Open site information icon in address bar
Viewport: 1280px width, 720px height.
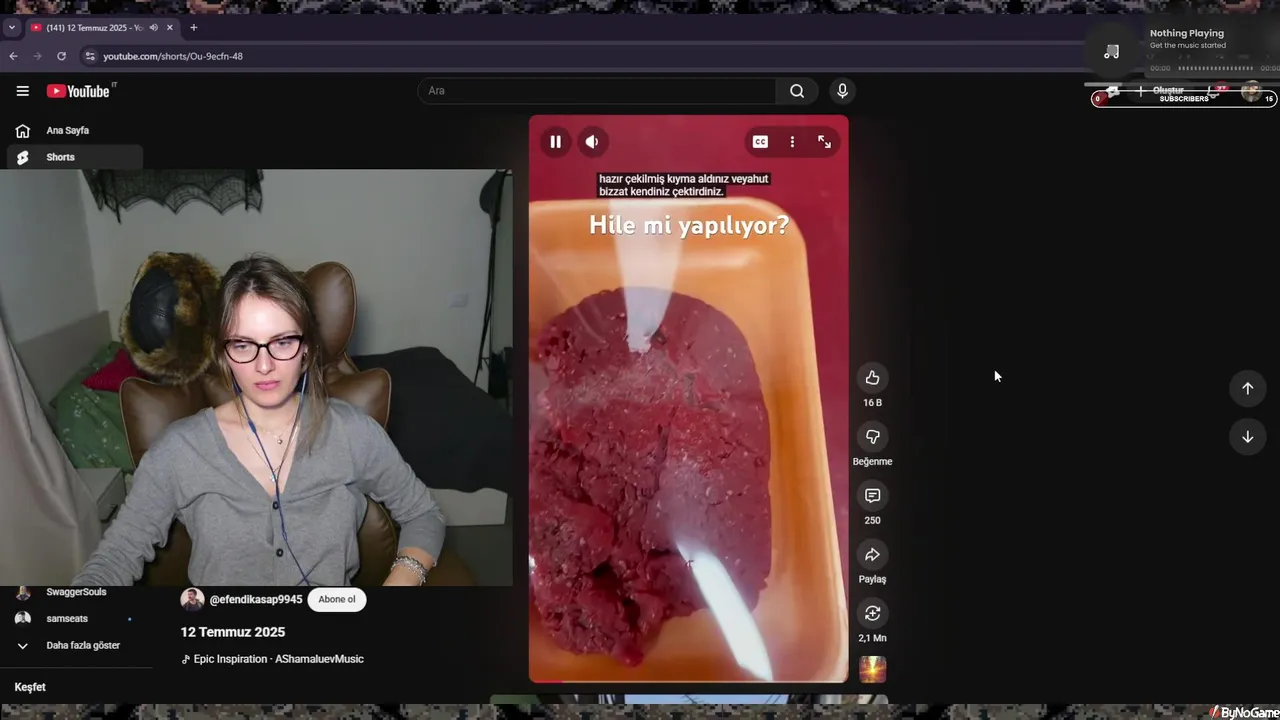pyautogui.click(x=90, y=56)
